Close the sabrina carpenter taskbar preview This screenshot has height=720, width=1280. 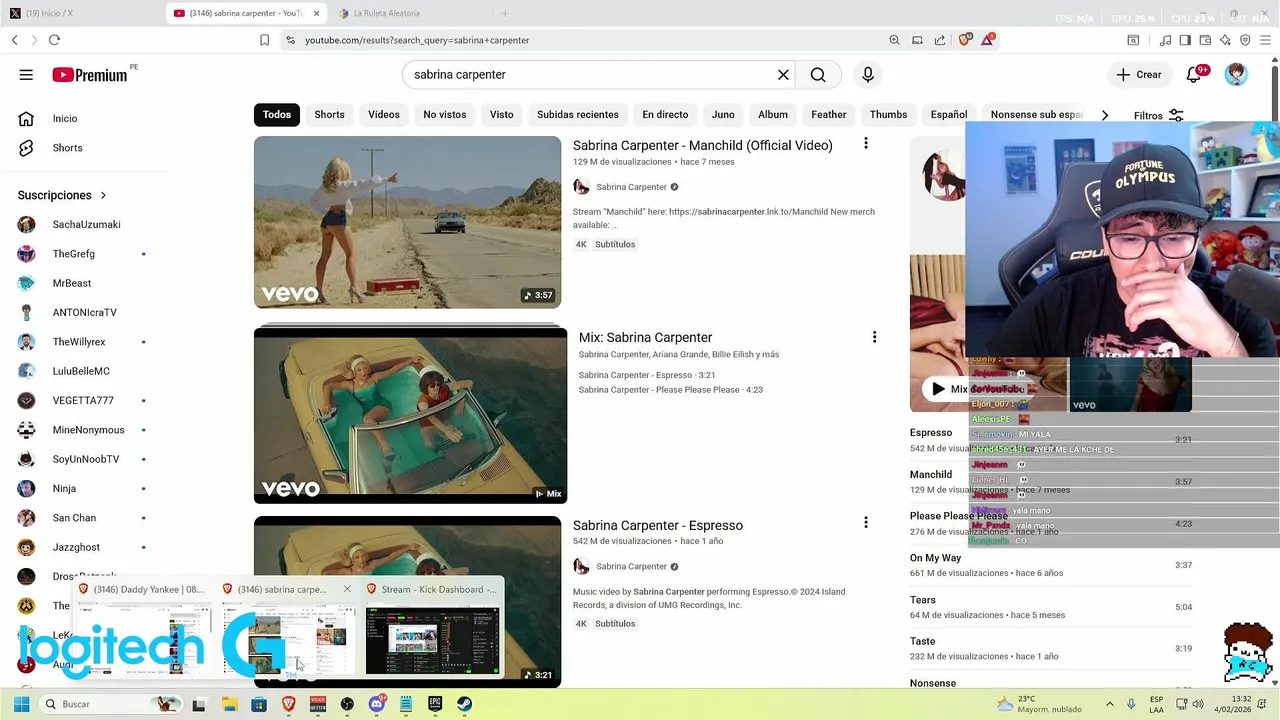point(347,589)
